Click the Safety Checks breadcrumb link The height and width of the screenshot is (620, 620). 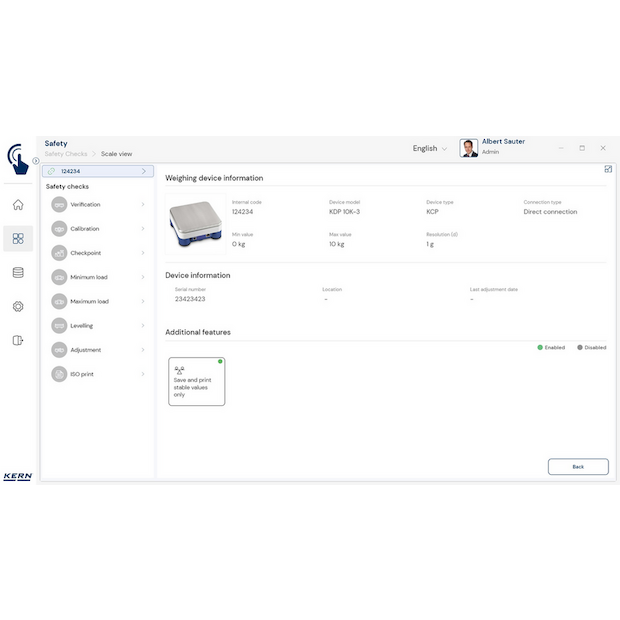[66, 154]
